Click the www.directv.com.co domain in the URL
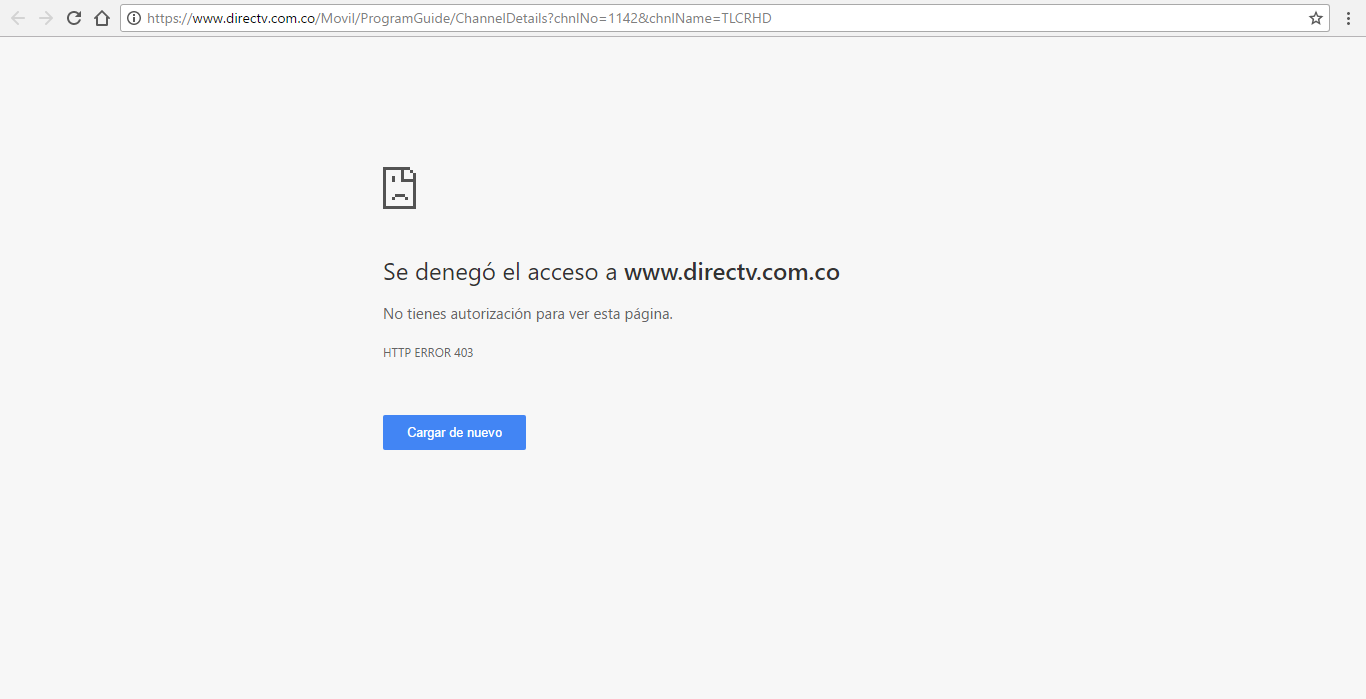 pos(254,18)
